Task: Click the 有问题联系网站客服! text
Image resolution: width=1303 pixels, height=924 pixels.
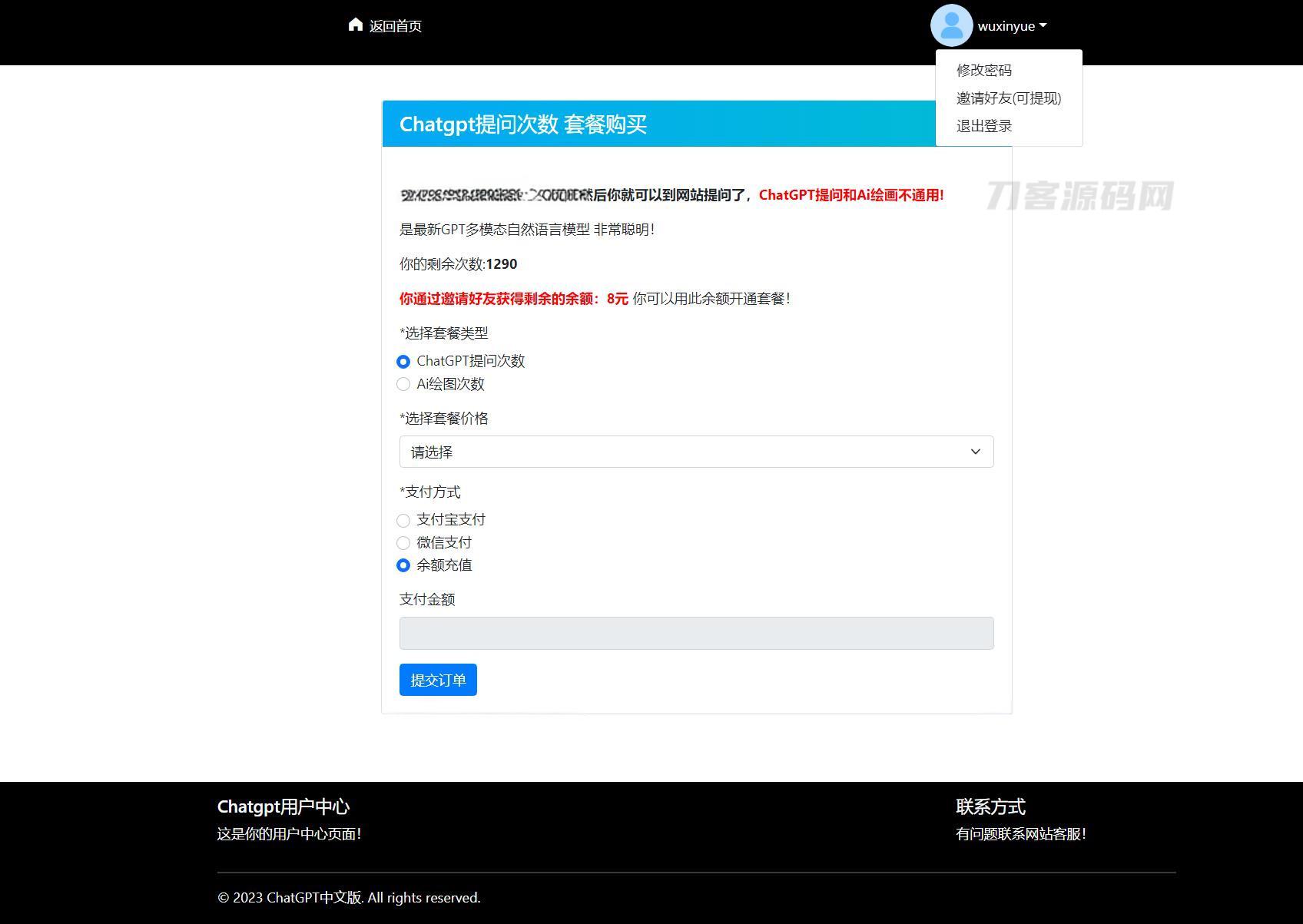Action: tap(1021, 834)
